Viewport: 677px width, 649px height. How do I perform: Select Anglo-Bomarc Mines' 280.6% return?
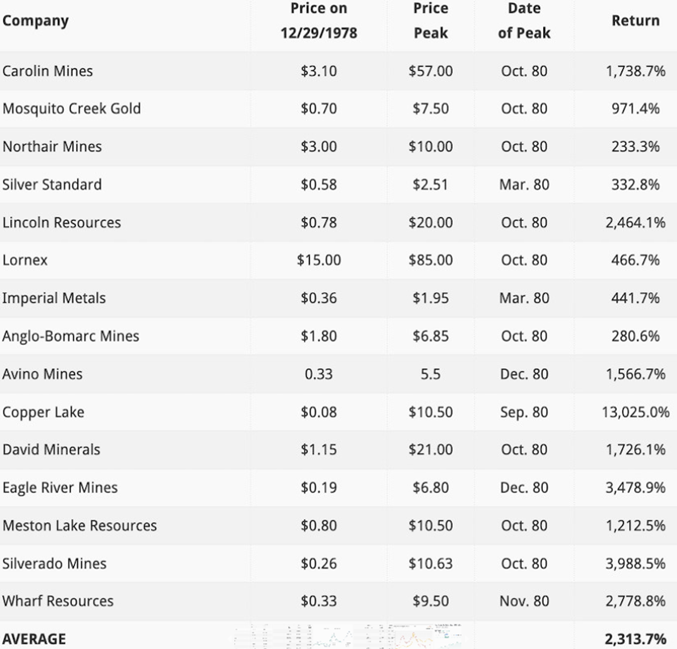(635, 336)
